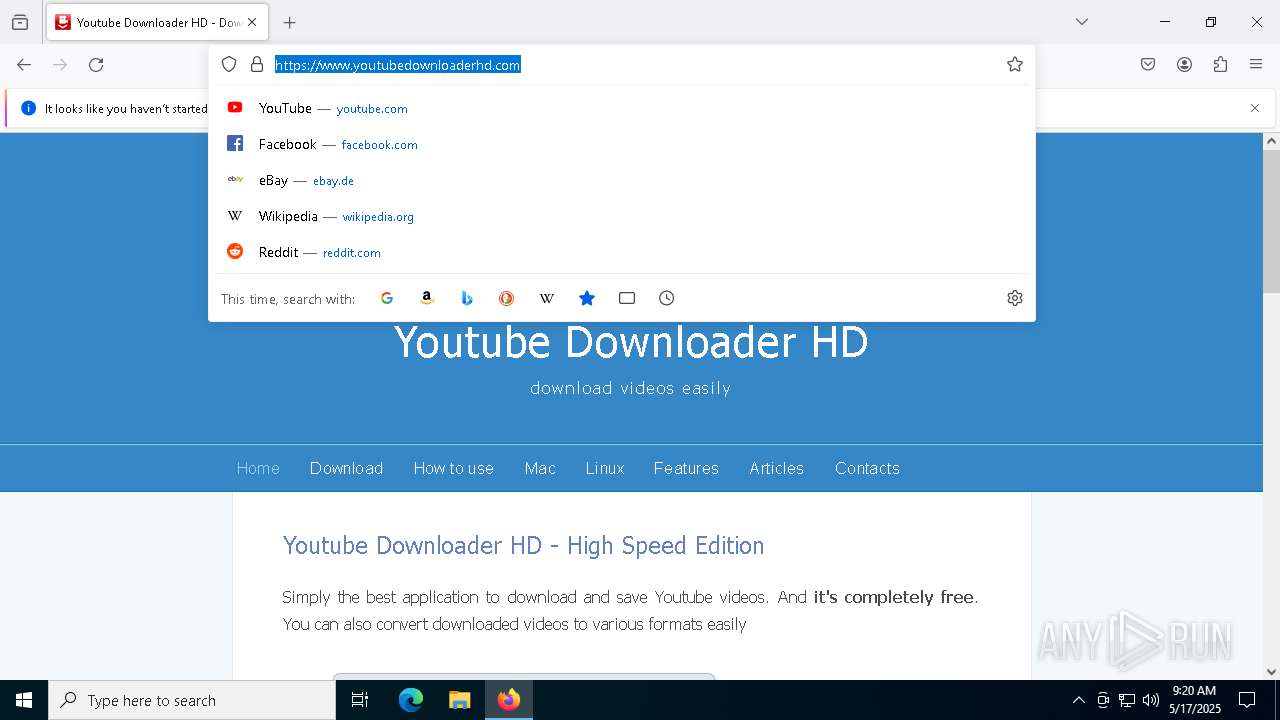Viewport: 1280px width, 720px height.
Task: Open the Articles menu item
Action: click(776, 468)
